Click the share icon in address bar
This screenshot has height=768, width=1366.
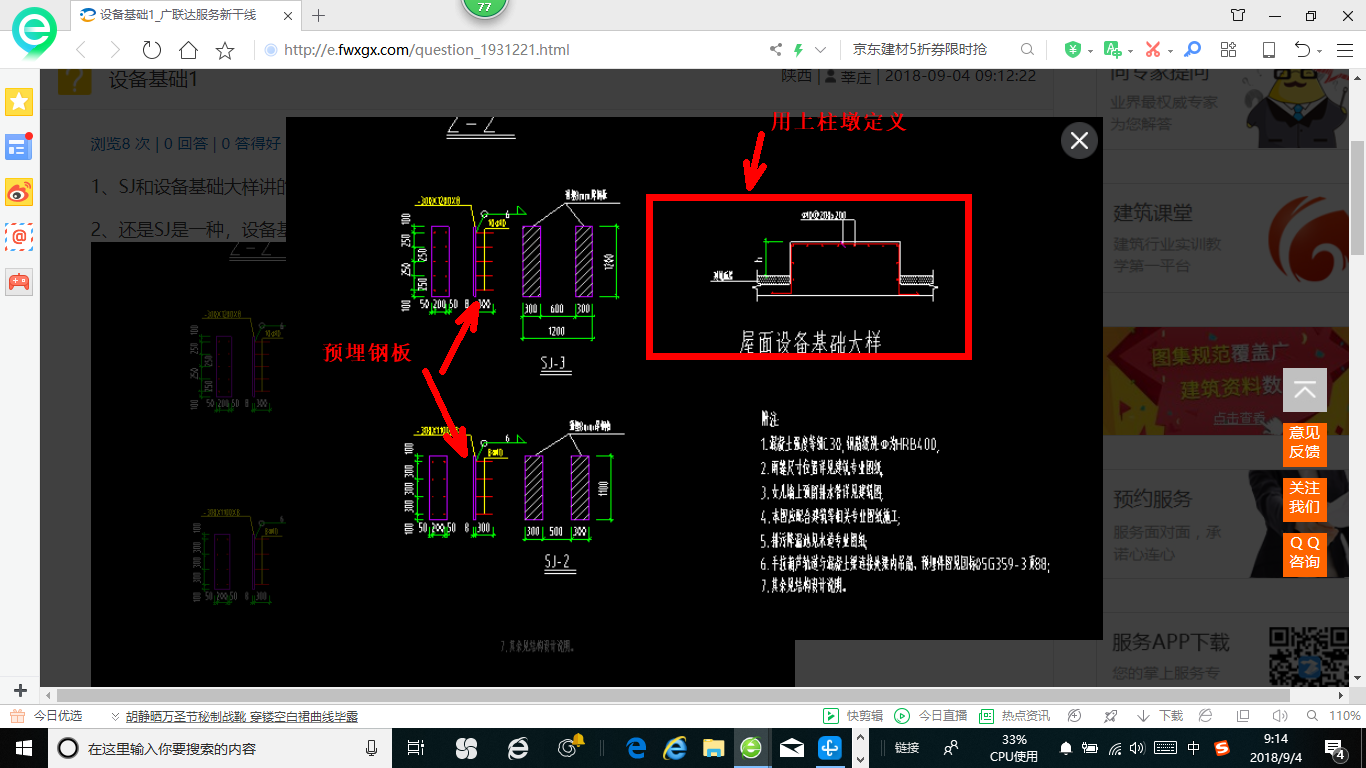pos(776,50)
